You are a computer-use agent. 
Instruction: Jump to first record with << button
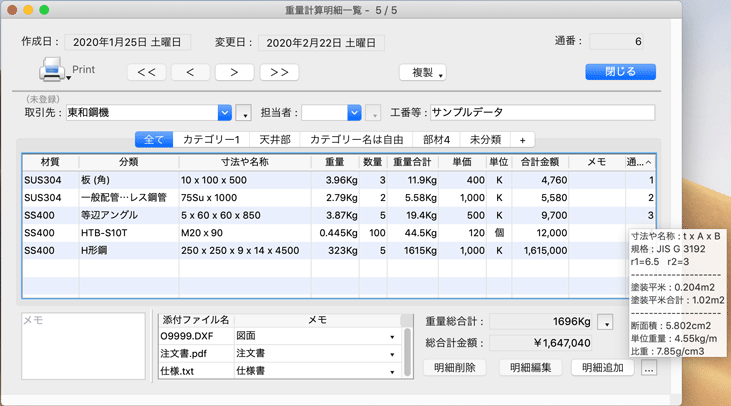point(146,72)
